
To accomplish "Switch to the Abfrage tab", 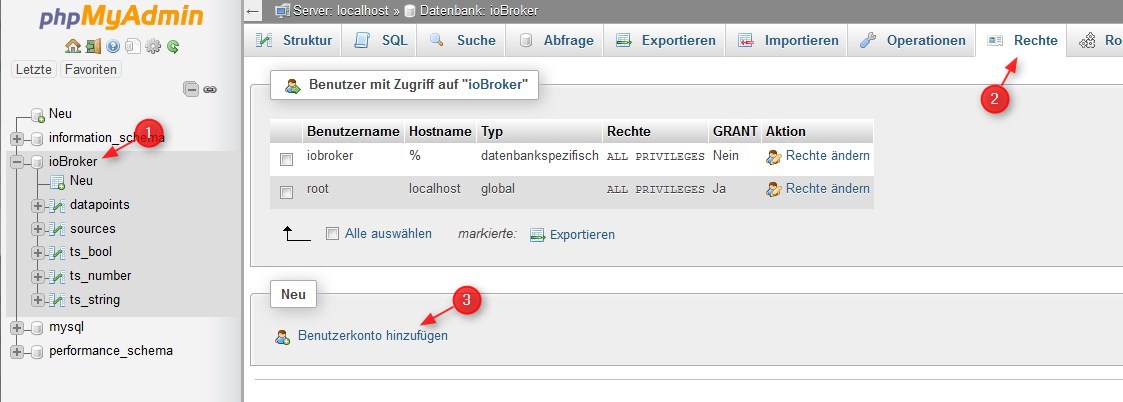I will coord(555,41).
